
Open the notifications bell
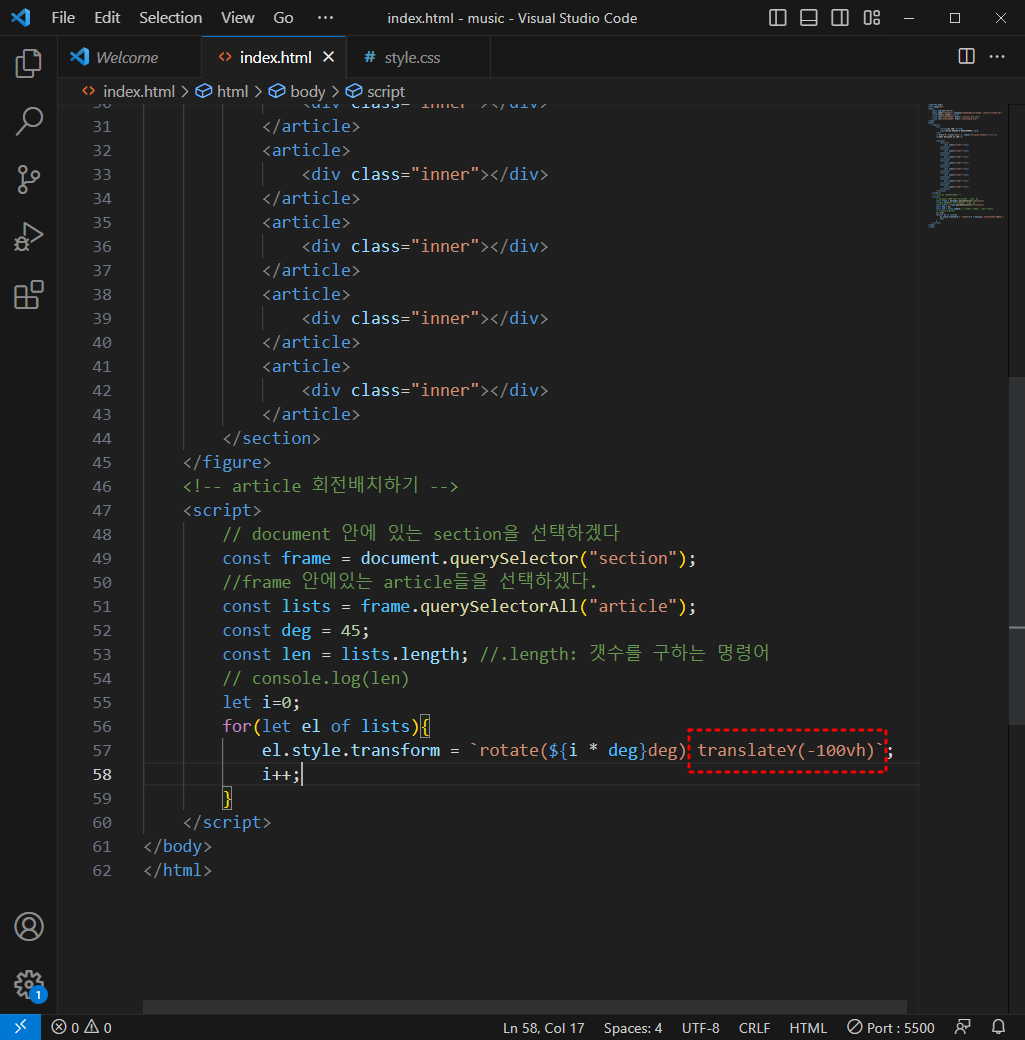(x=998, y=1027)
